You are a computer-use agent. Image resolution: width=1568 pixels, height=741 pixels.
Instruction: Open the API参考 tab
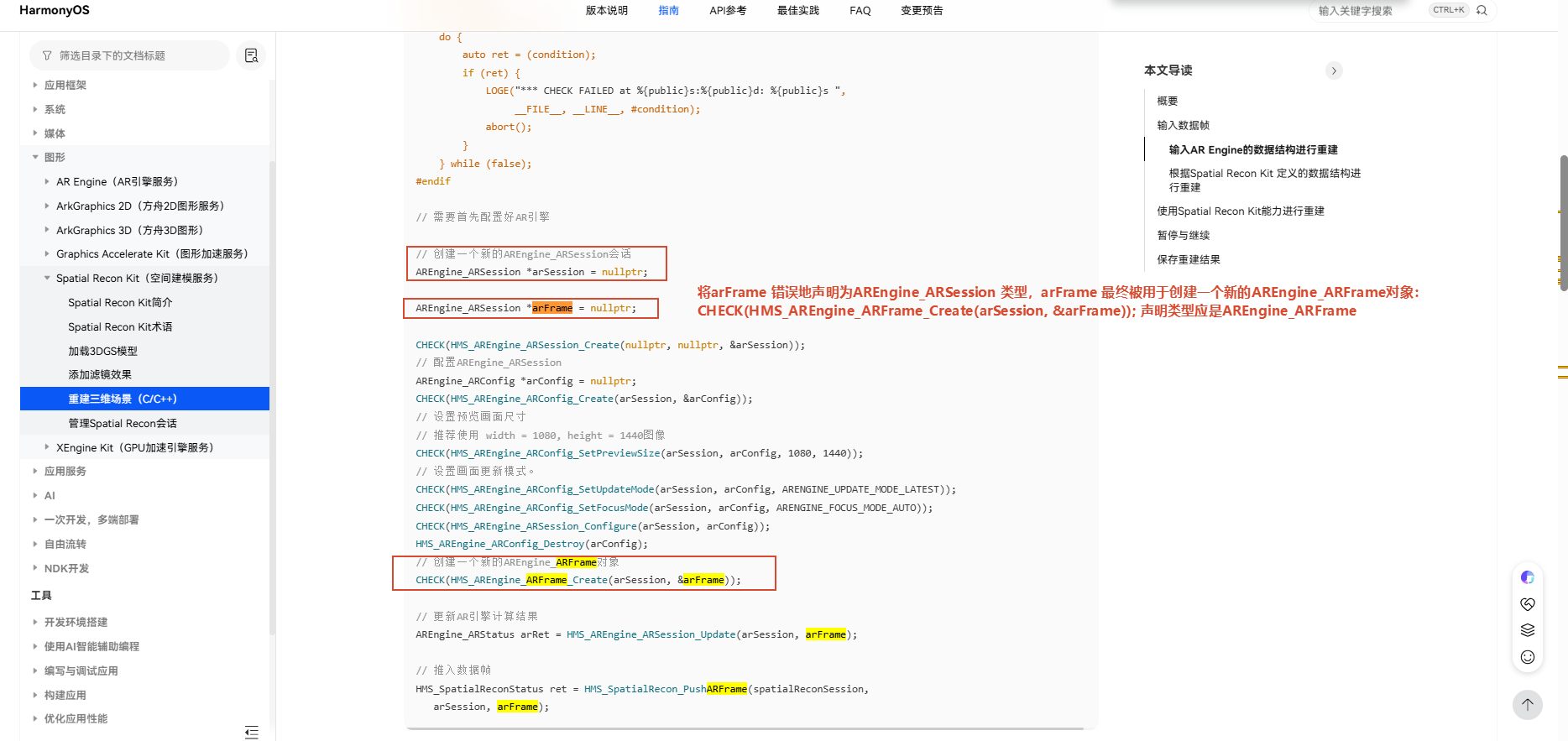pos(728,11)
